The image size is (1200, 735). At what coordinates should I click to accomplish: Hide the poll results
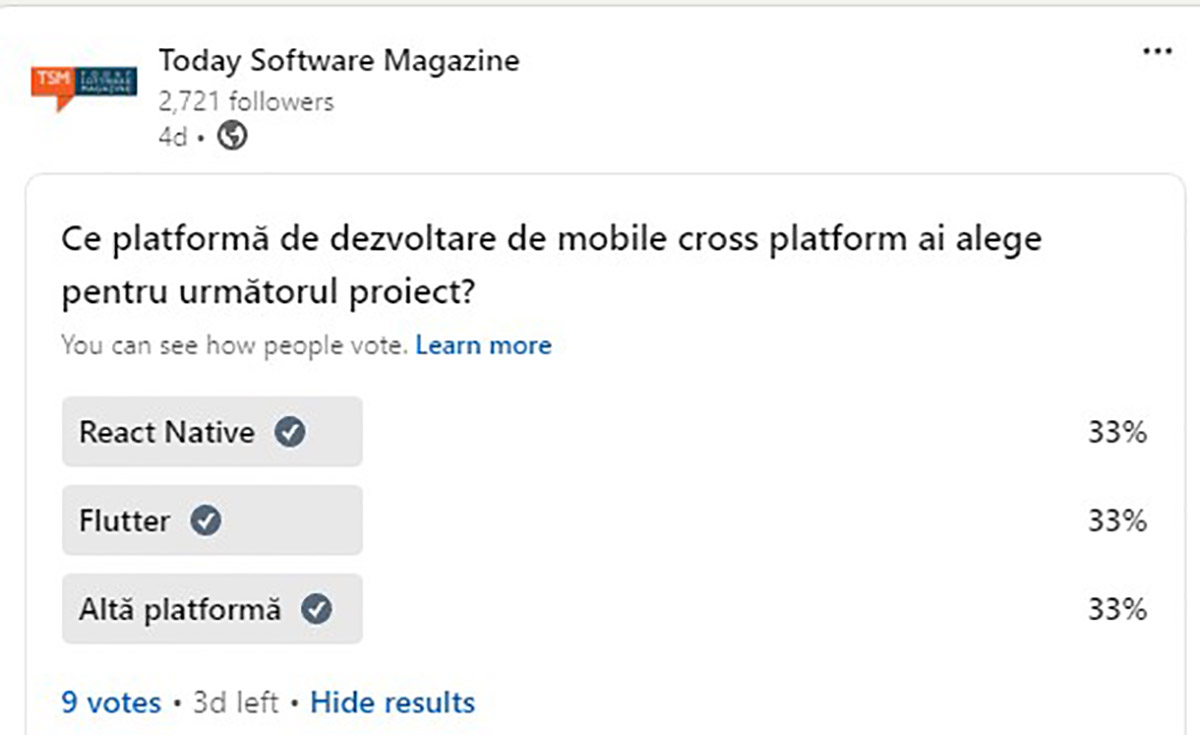(392, 702)
